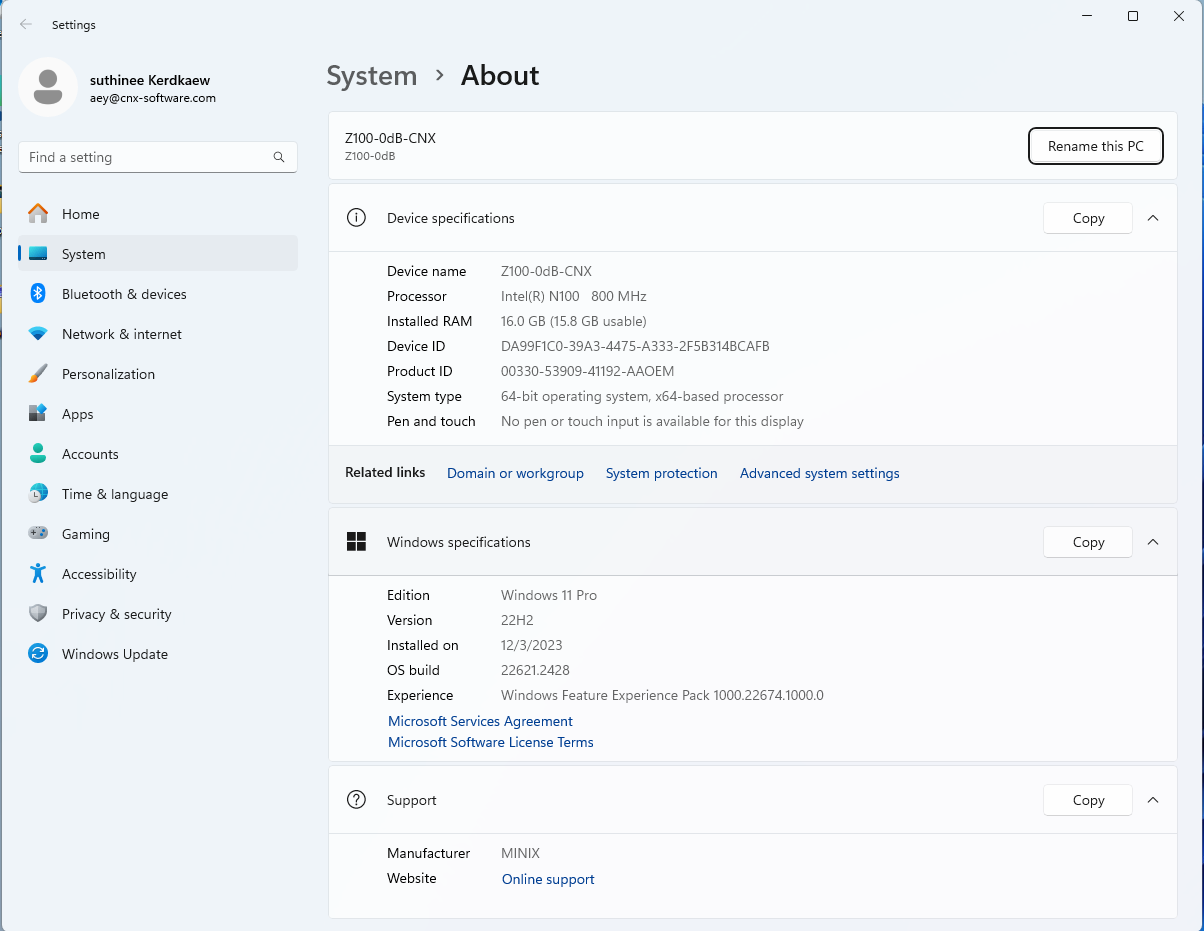Click the Device specifications info icon
1204x931 pixels.
(356, 218)
